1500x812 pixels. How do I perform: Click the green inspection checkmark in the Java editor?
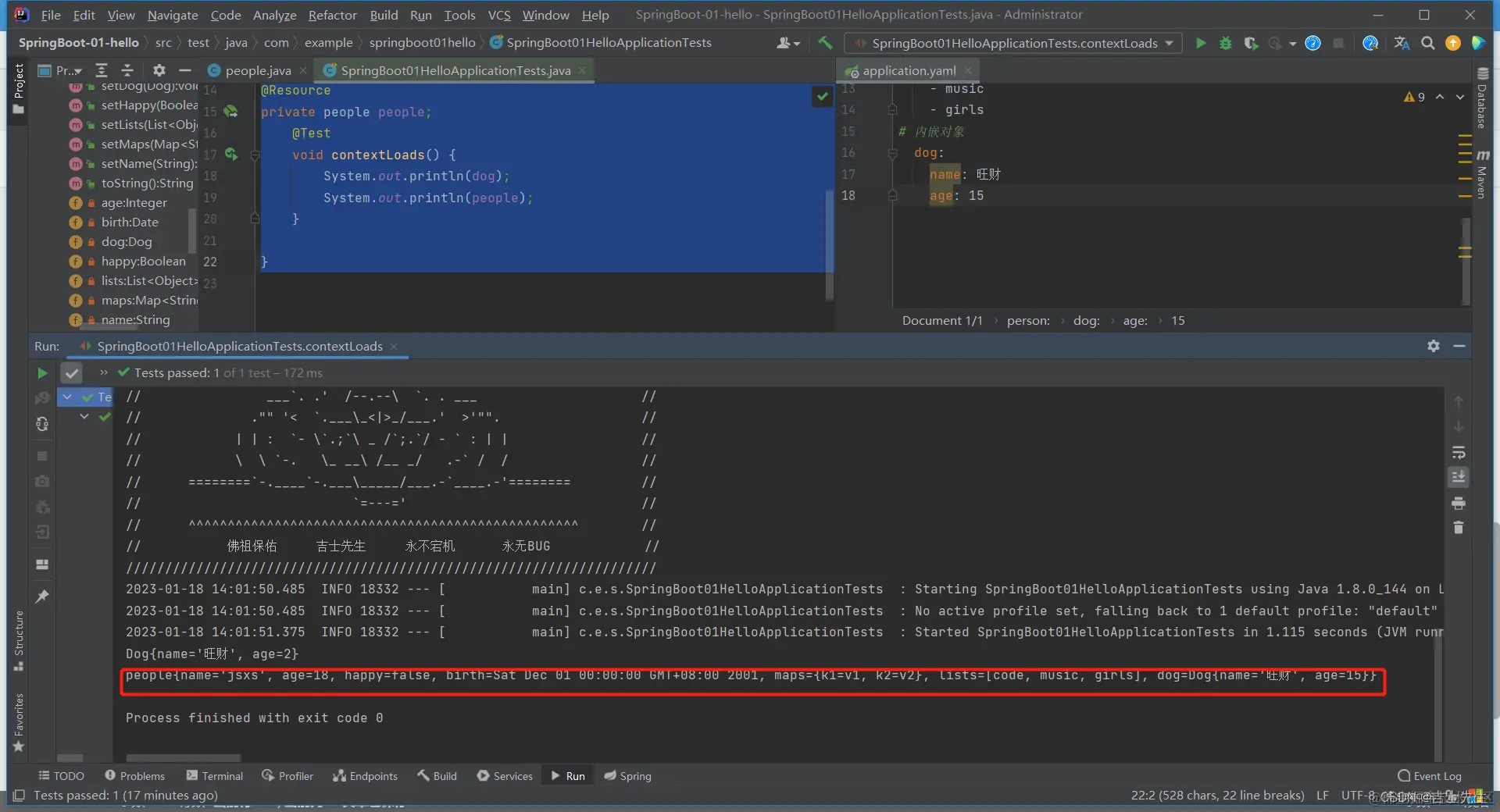coord(823,97)
